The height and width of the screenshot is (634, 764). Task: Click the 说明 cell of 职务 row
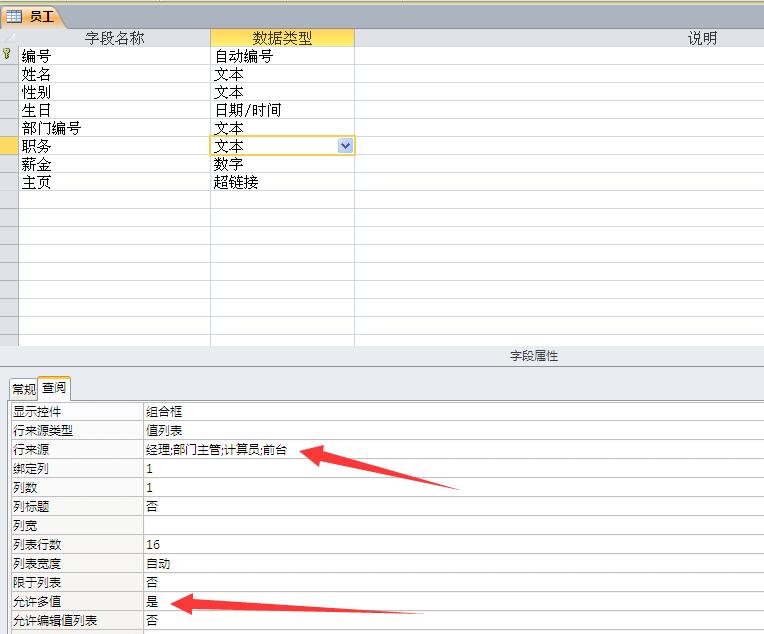click(559, 146)
